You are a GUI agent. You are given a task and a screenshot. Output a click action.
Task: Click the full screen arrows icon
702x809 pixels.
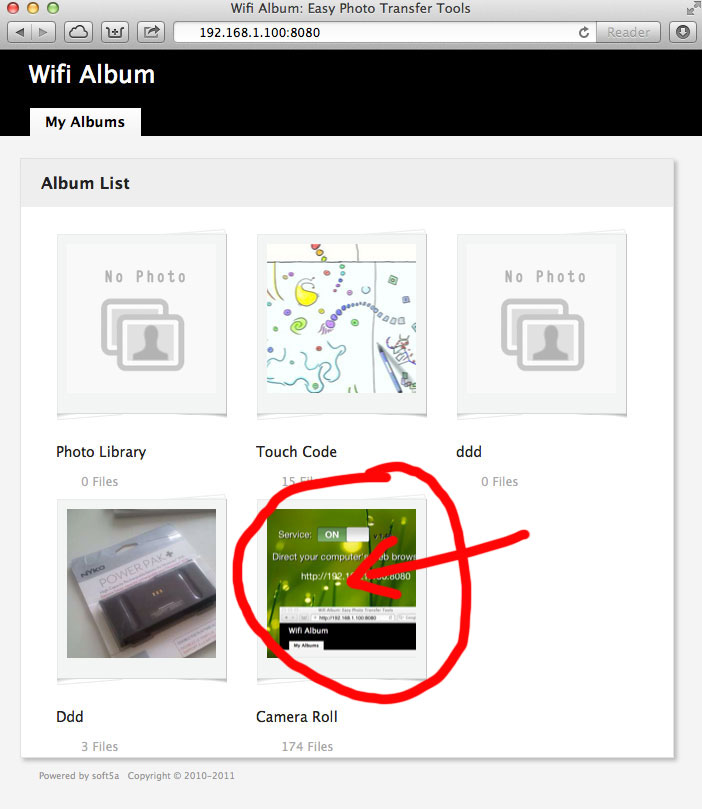(x=693, y=9)
